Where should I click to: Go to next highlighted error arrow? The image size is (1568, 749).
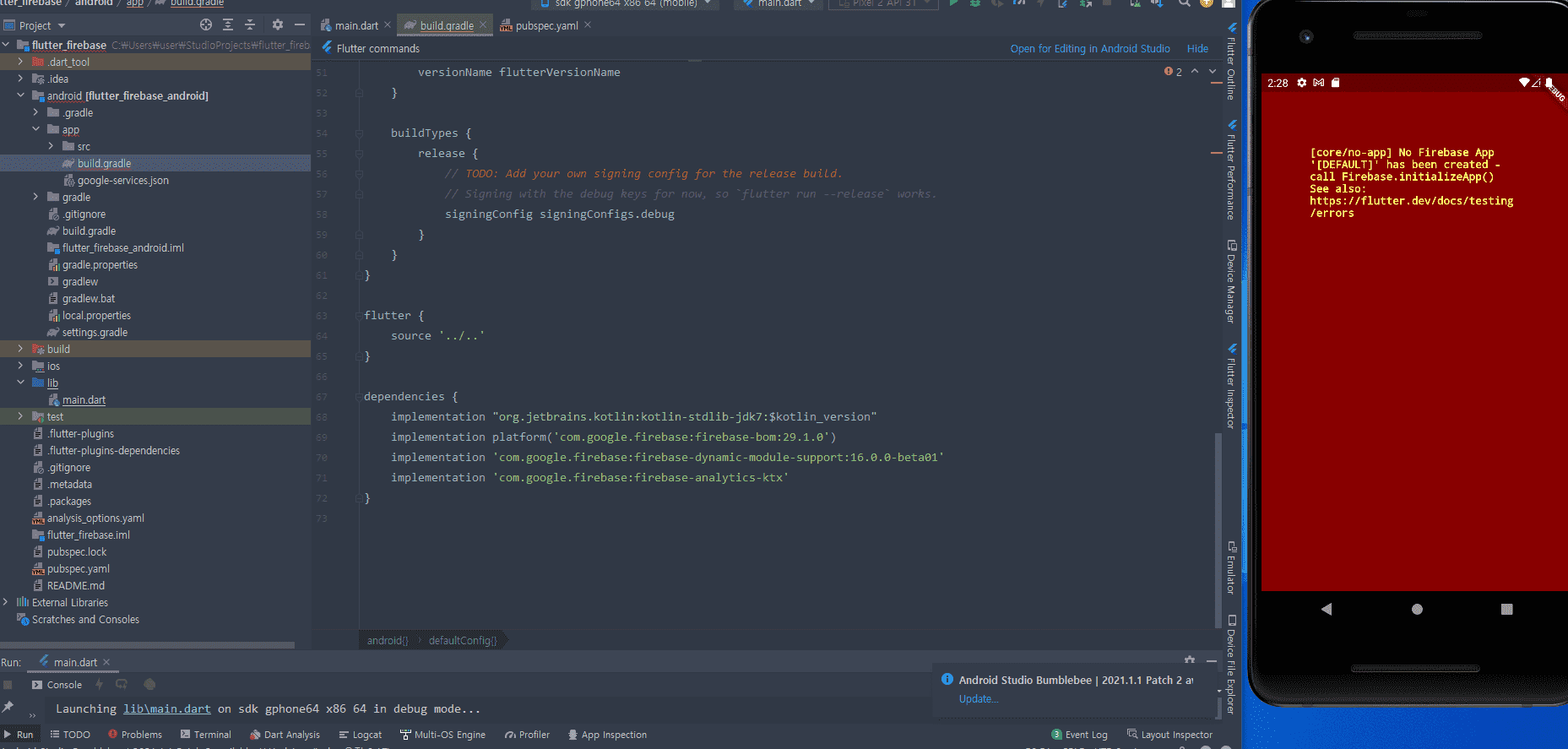pyautogui.click(x=1213, y=72)
